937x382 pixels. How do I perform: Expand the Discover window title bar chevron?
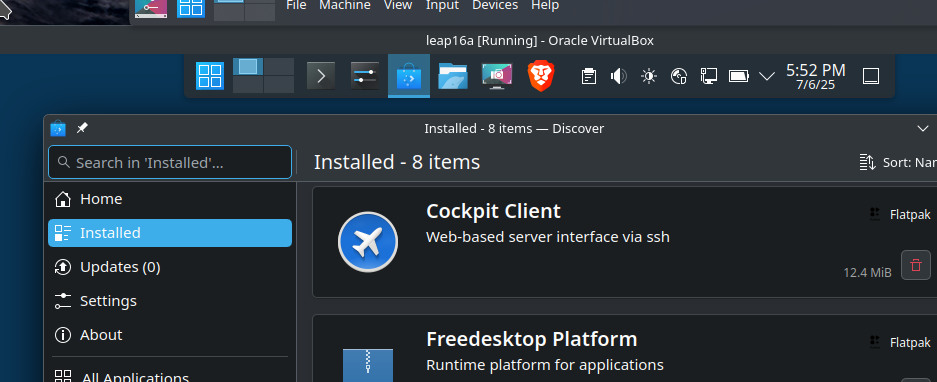tap(923, 128)
